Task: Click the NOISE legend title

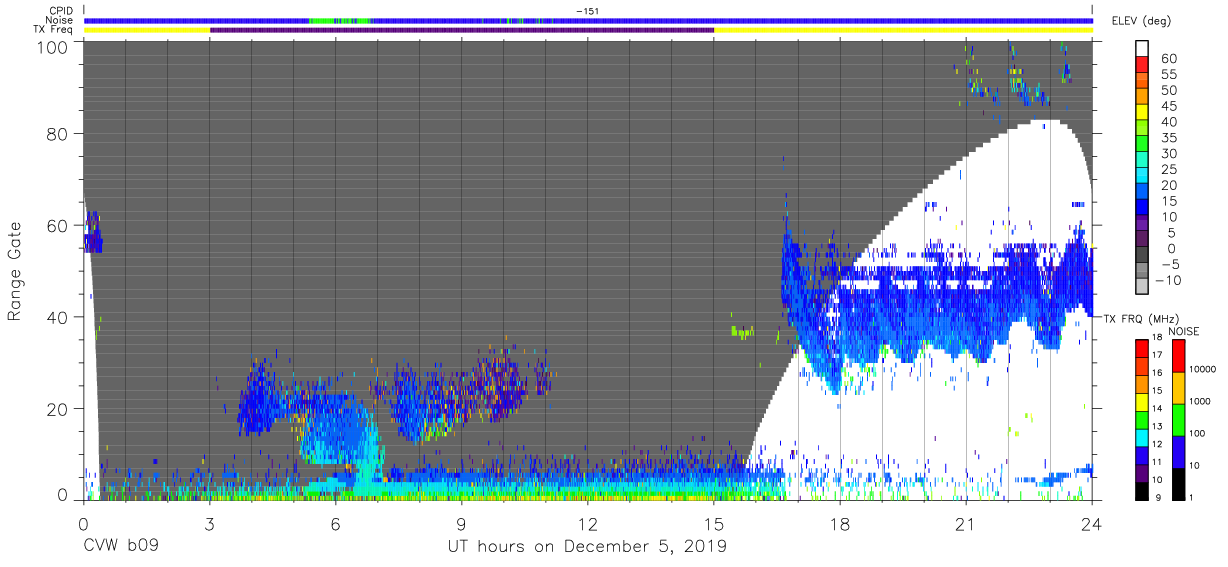Action: pos(1183,331)
